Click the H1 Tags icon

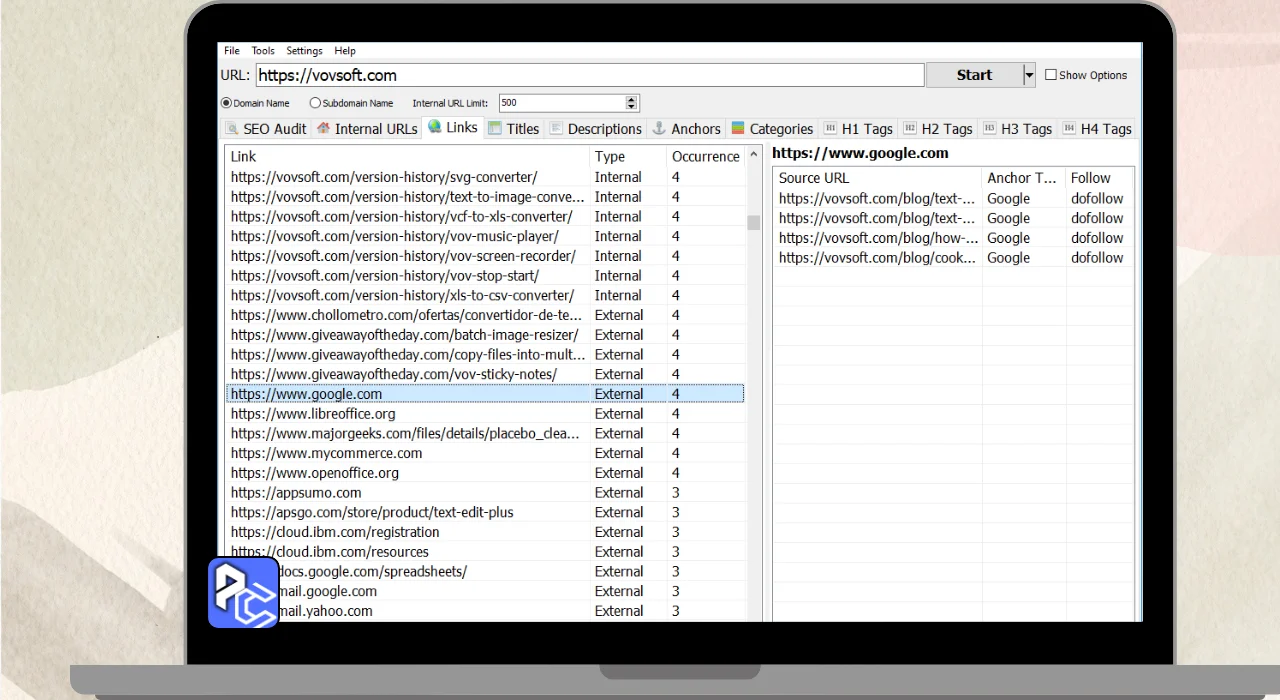tap(830, 129)
